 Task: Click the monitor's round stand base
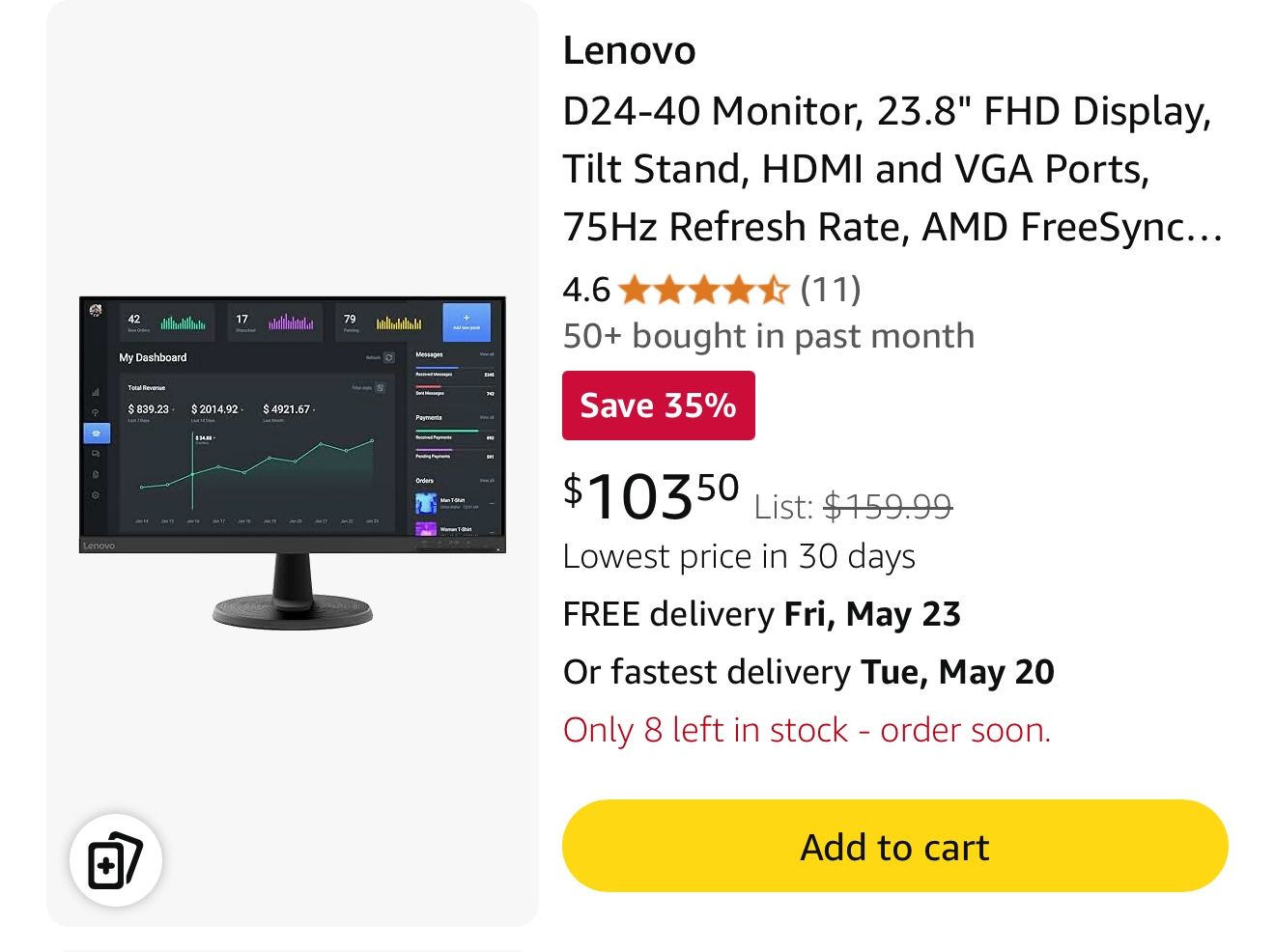(x=292, y=610)
